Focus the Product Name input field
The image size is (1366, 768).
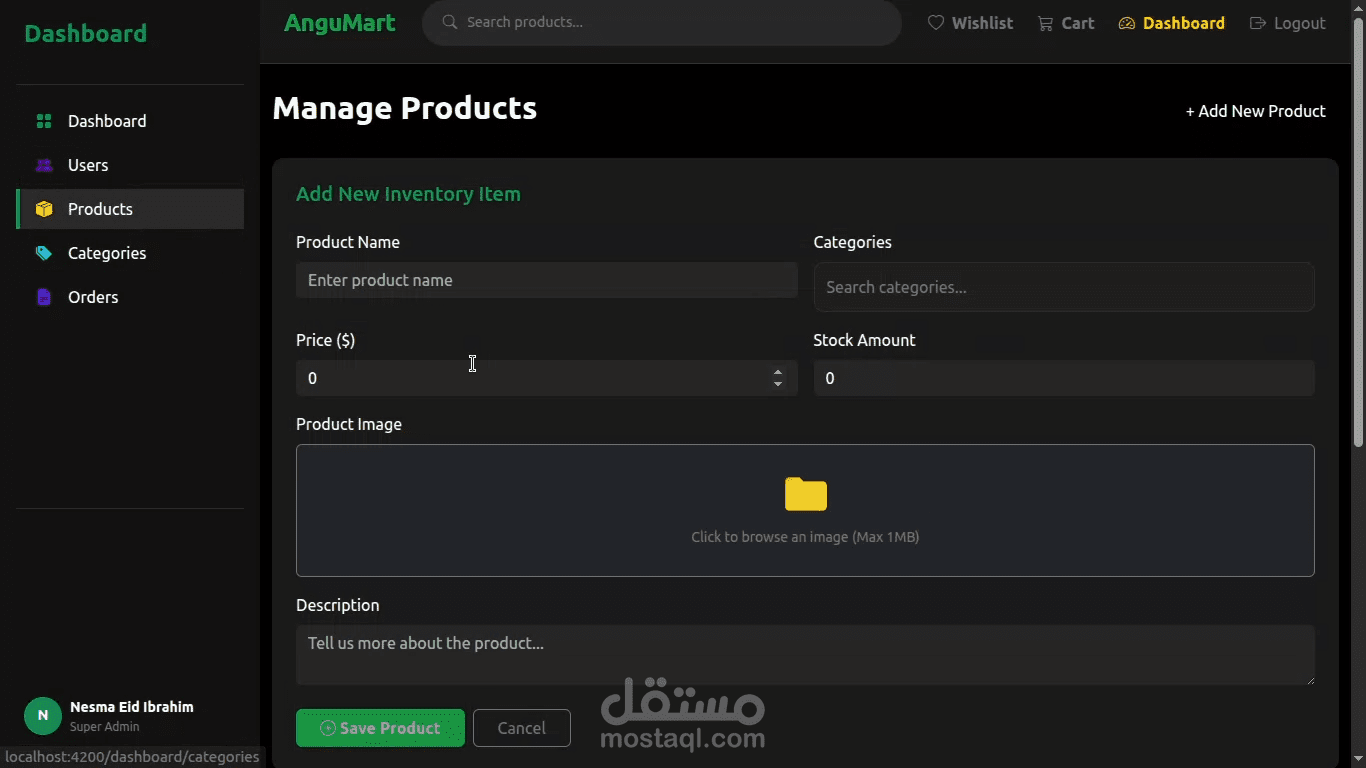(546, 280)
